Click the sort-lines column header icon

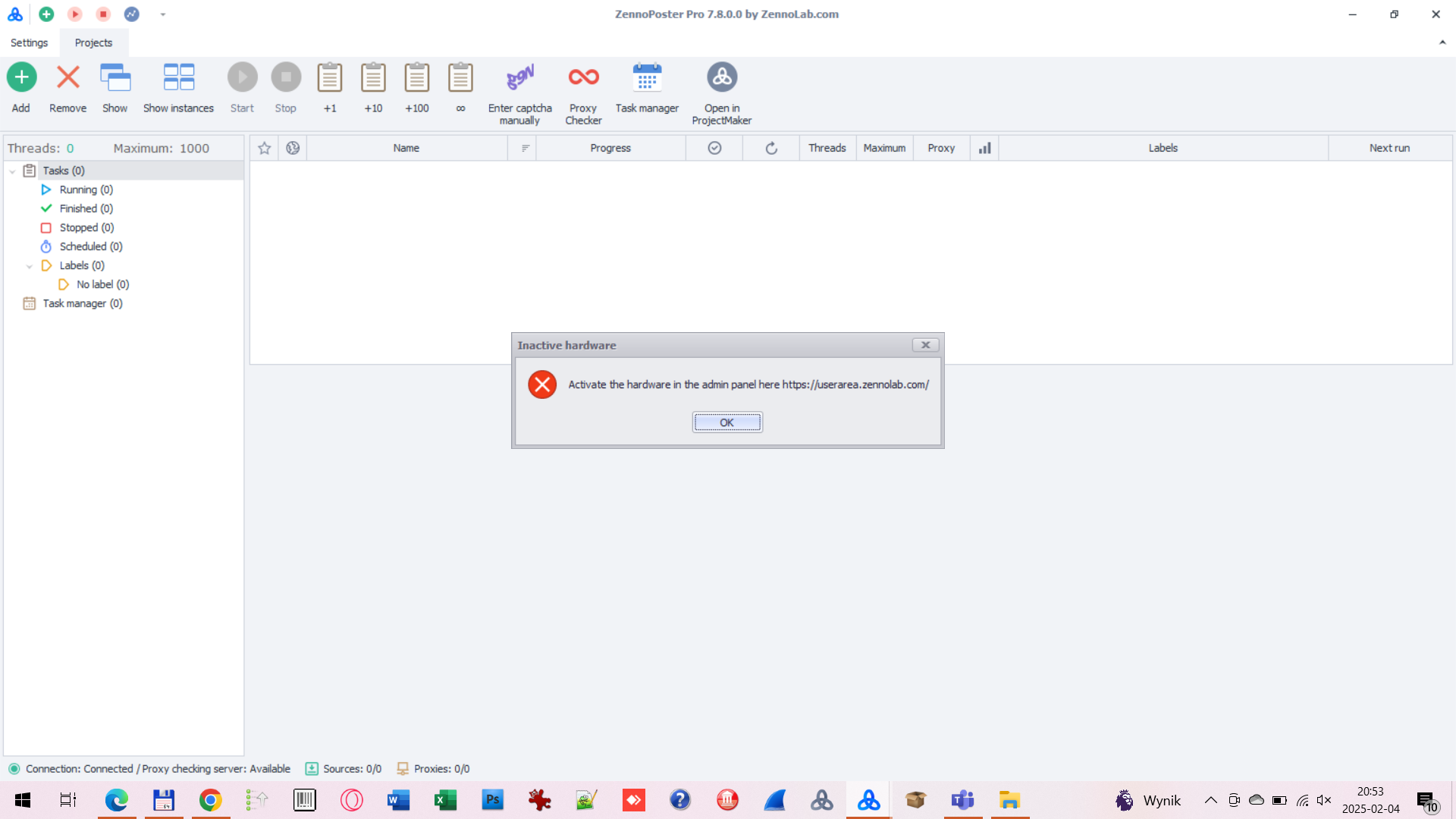coord(525,148)
